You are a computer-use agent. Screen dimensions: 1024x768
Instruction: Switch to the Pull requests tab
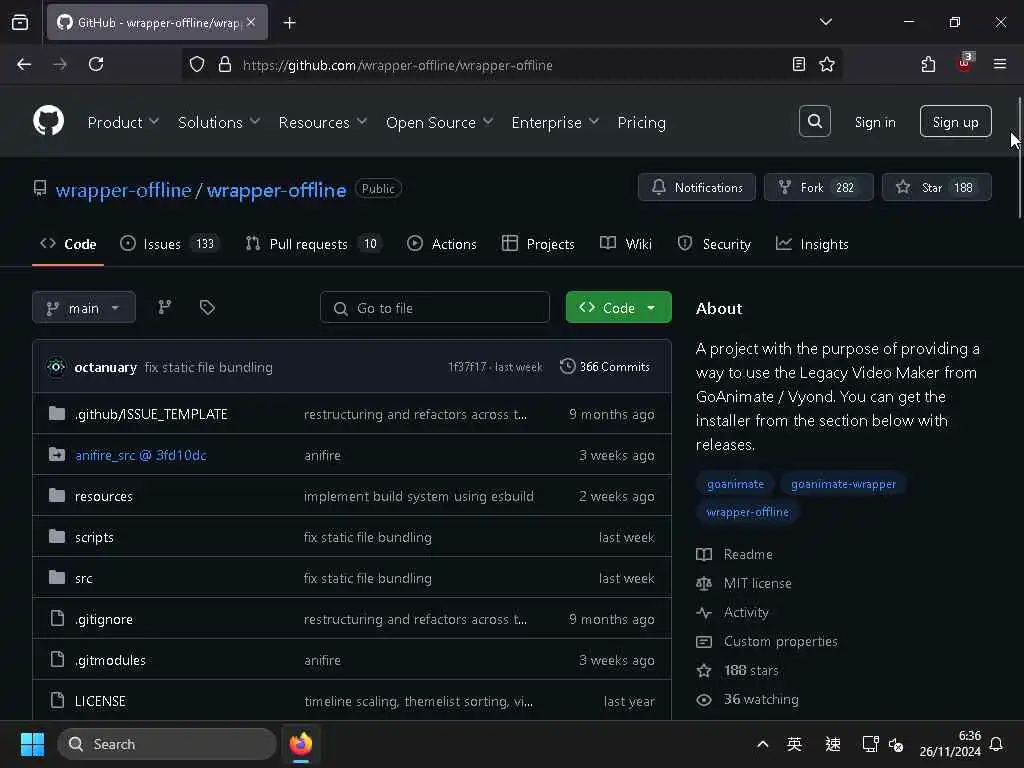click(312, 244)
